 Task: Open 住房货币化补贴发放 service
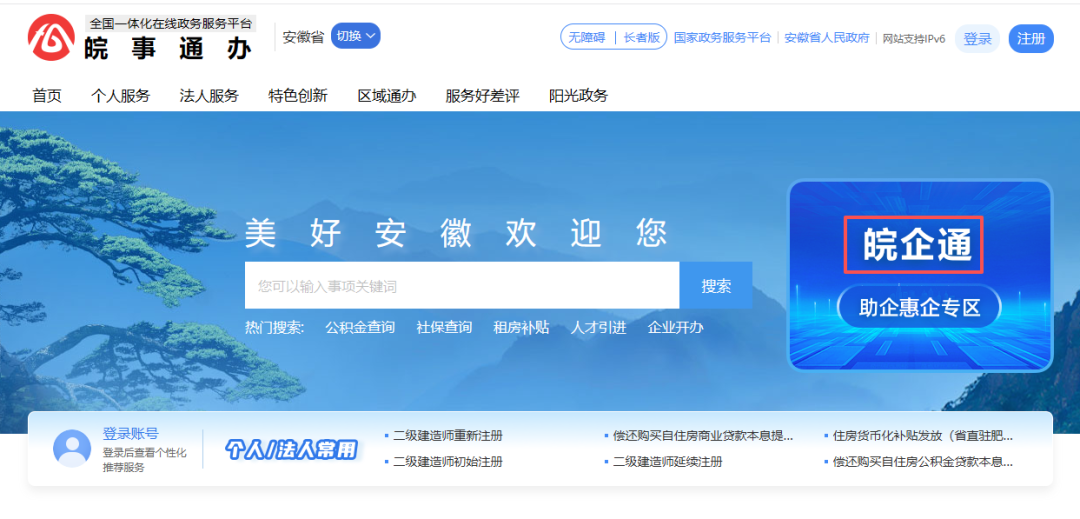(923, 436)
